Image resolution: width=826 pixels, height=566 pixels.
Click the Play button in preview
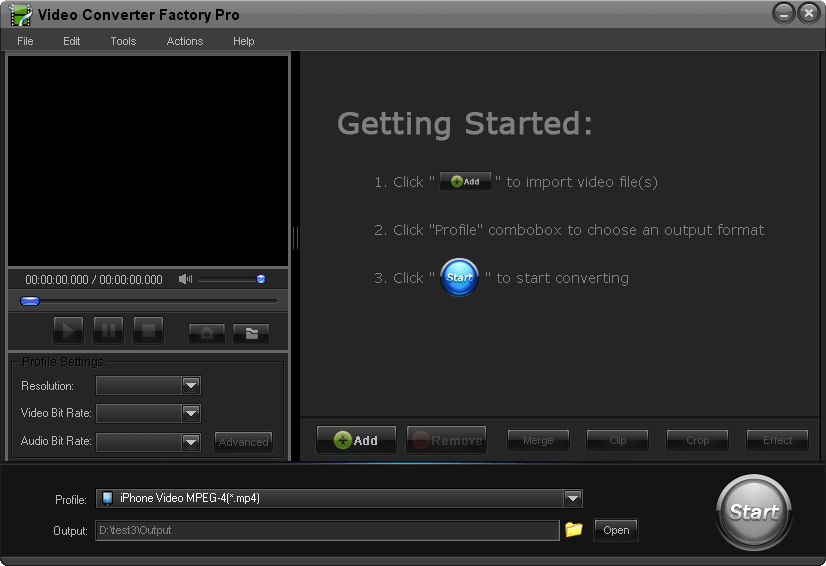[68, 330]
